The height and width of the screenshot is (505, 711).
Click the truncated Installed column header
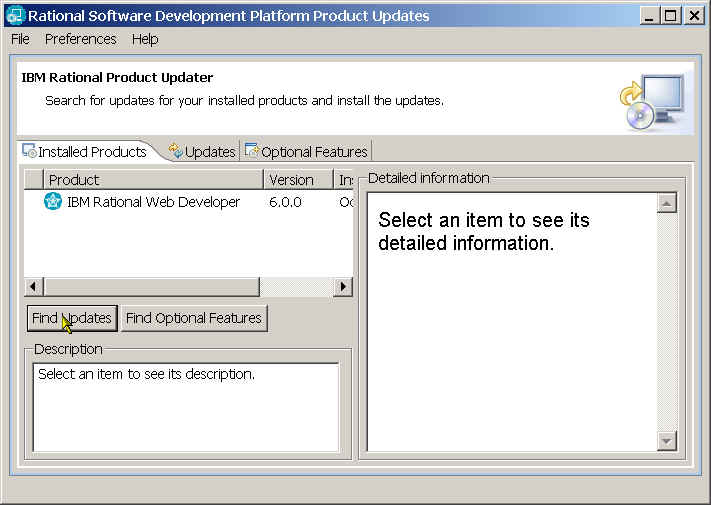point(344,180)
